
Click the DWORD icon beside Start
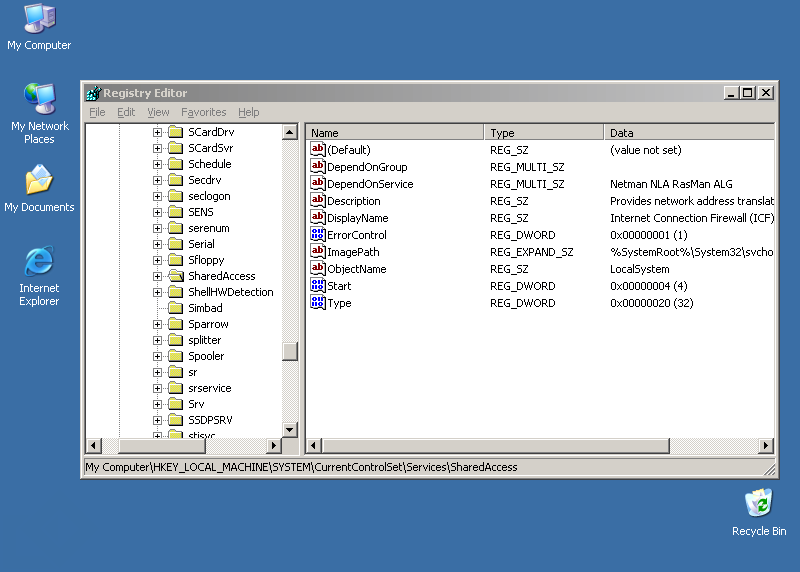click(317, 285)
